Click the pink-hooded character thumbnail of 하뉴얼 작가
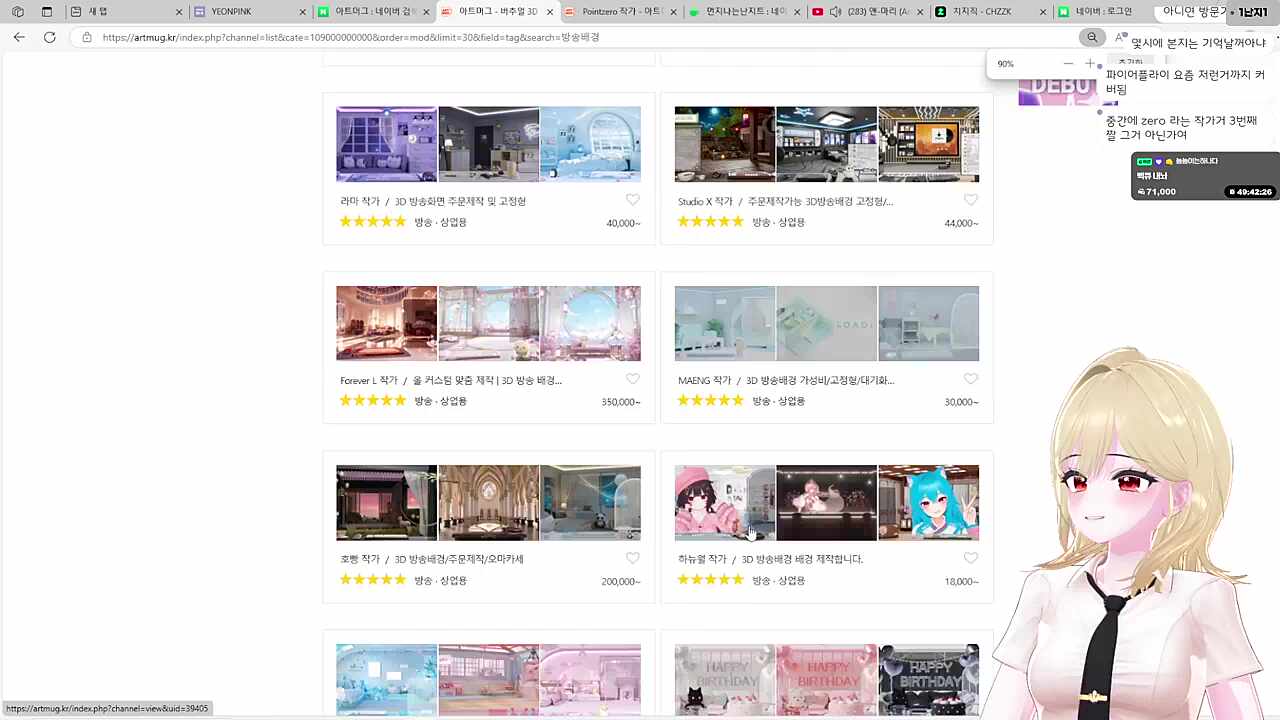The height and width of the screenshot is (720, 1280). point(725,502)
